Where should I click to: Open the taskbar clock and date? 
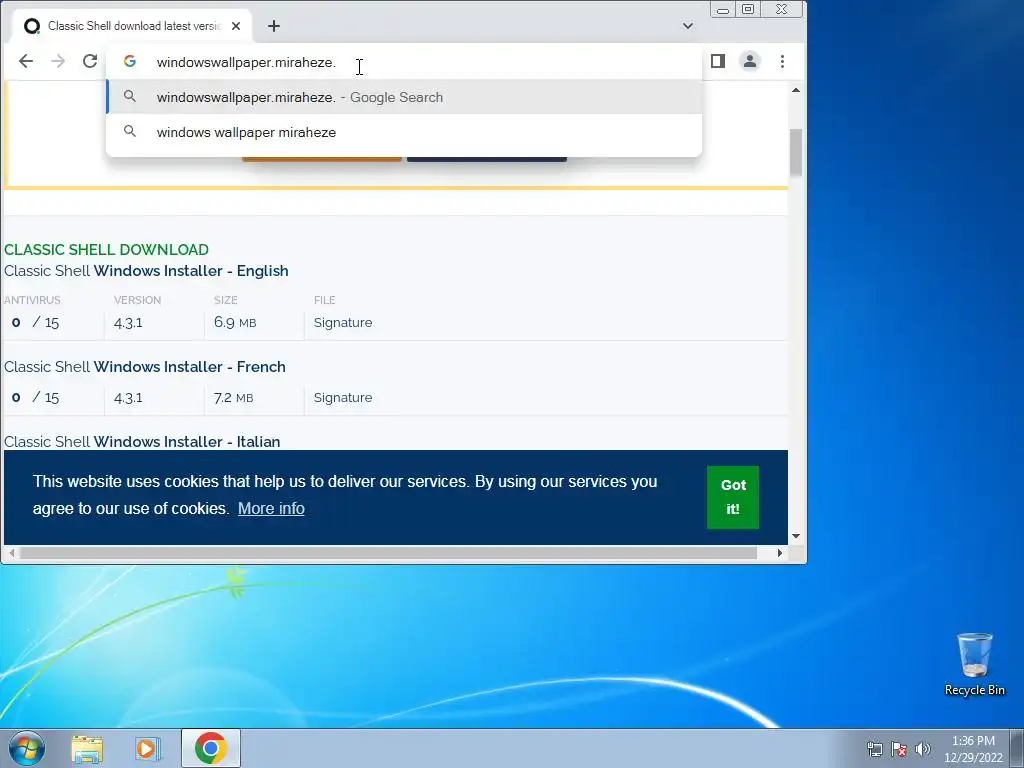[x=973, y=749]
